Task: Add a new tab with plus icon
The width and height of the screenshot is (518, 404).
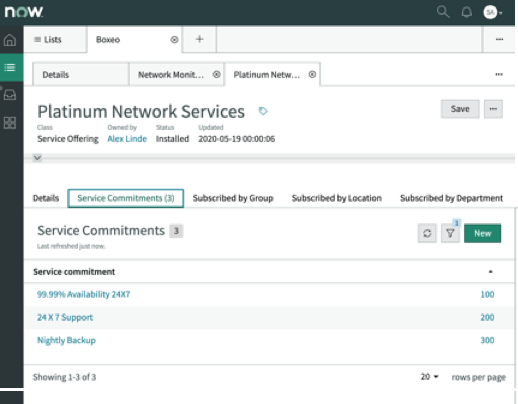Action: click(199, 39)
